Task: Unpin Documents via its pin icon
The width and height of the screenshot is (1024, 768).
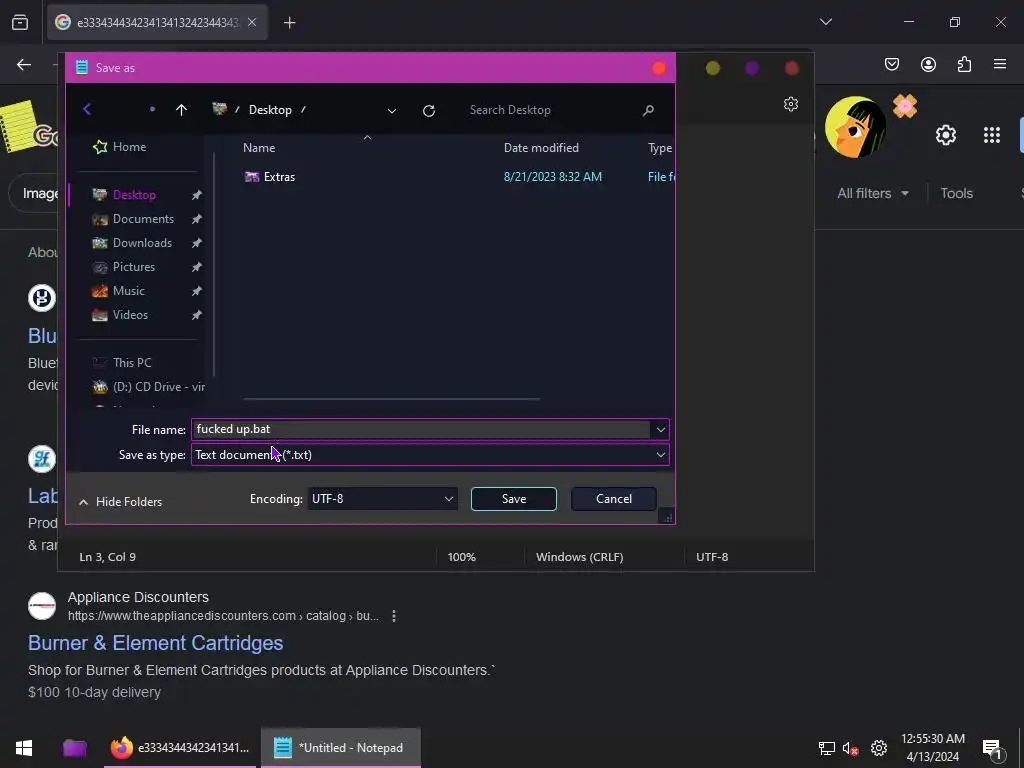Action: pyautogui.click(x=197, y=219)
